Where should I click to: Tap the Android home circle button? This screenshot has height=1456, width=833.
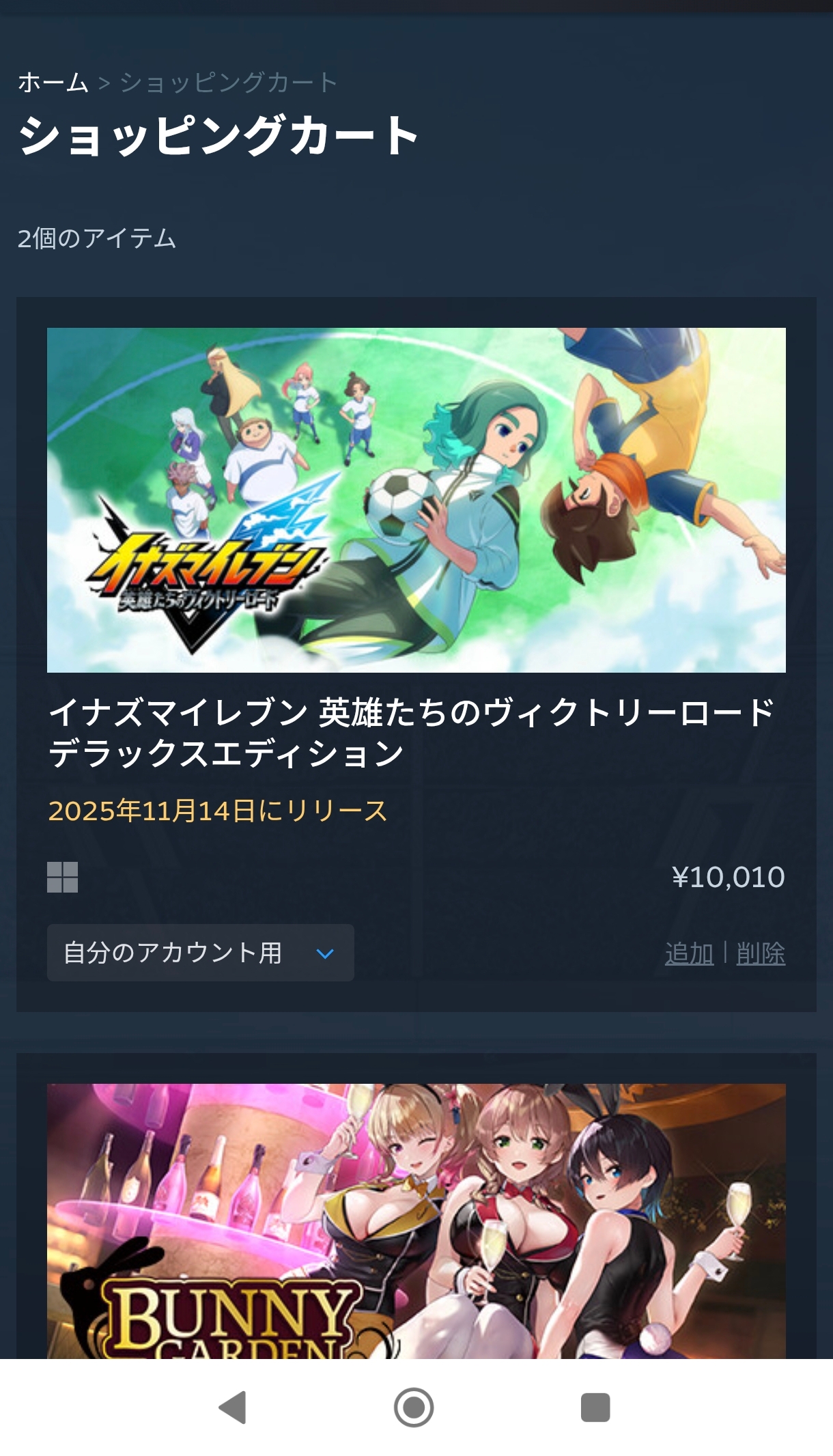[x=414, y=1407]
